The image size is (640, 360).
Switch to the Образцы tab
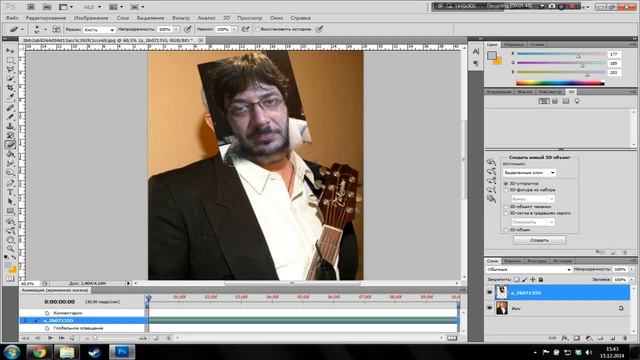coord(513,44)
